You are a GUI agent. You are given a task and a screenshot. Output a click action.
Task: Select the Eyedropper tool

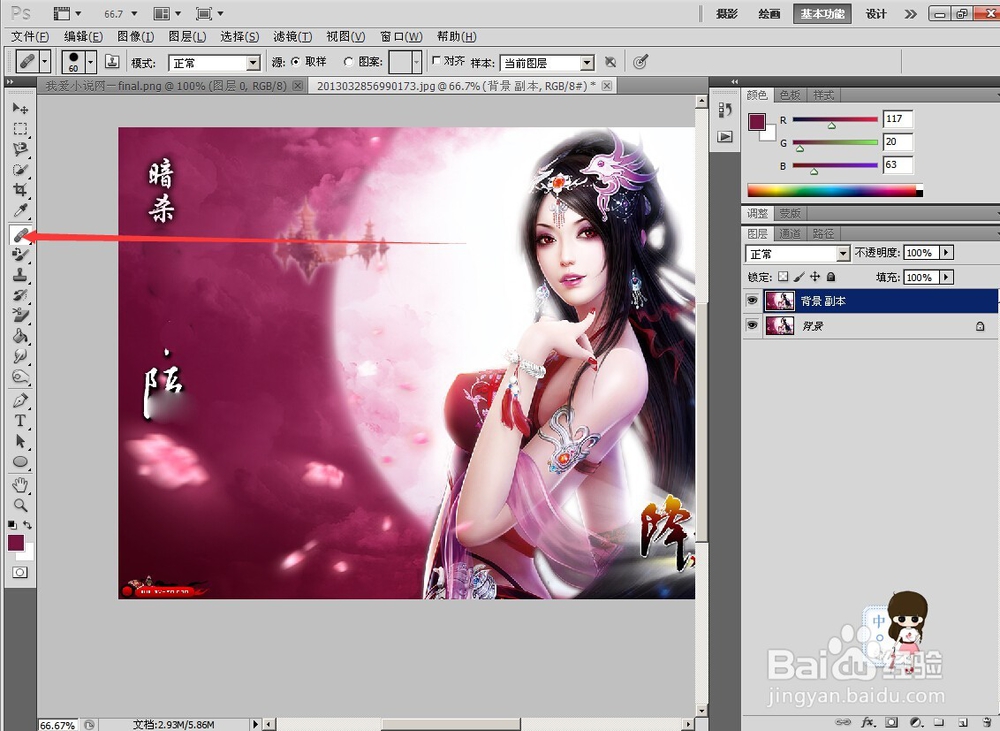(20, 210)
